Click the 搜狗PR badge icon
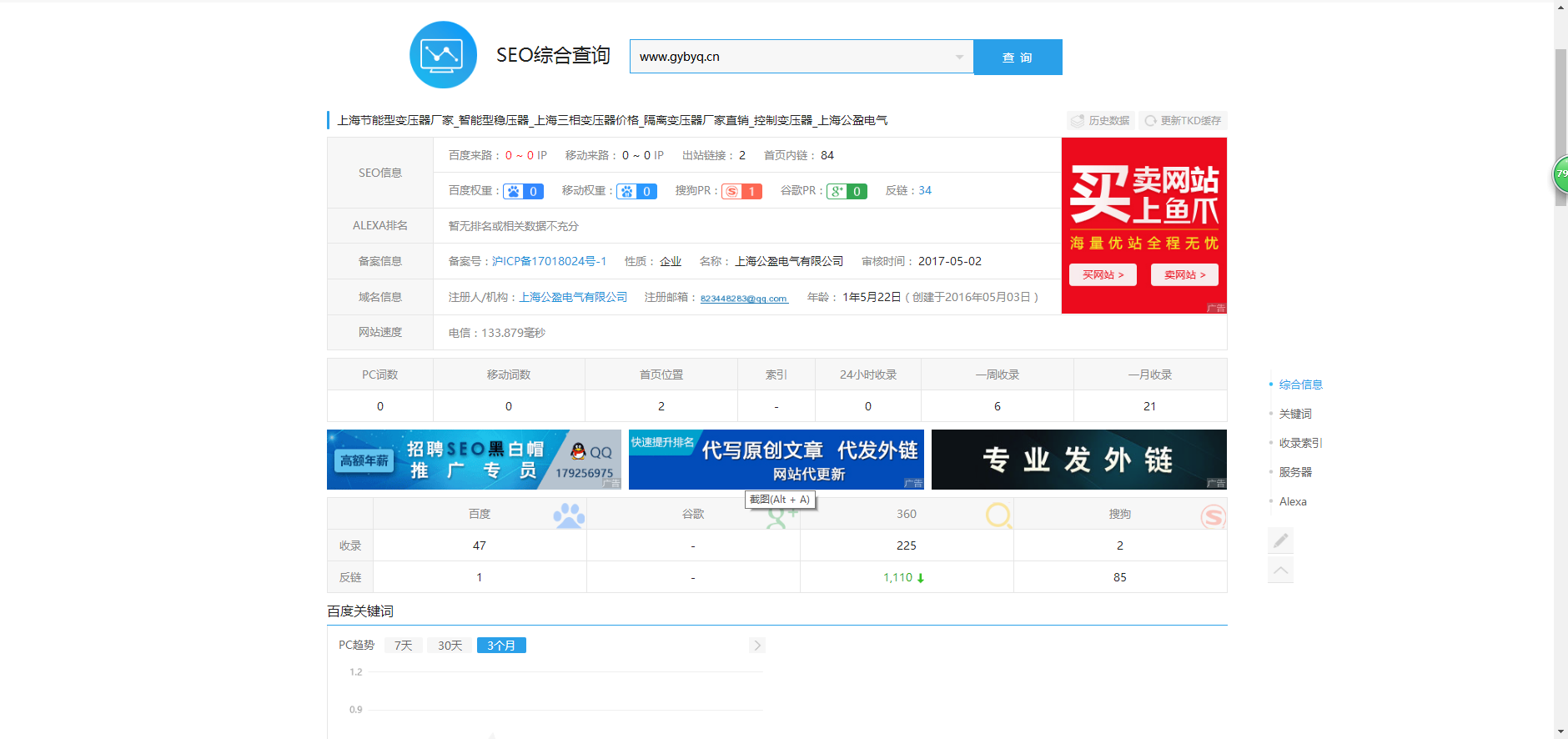The image size is (1568, 739). tap(741, 191)
